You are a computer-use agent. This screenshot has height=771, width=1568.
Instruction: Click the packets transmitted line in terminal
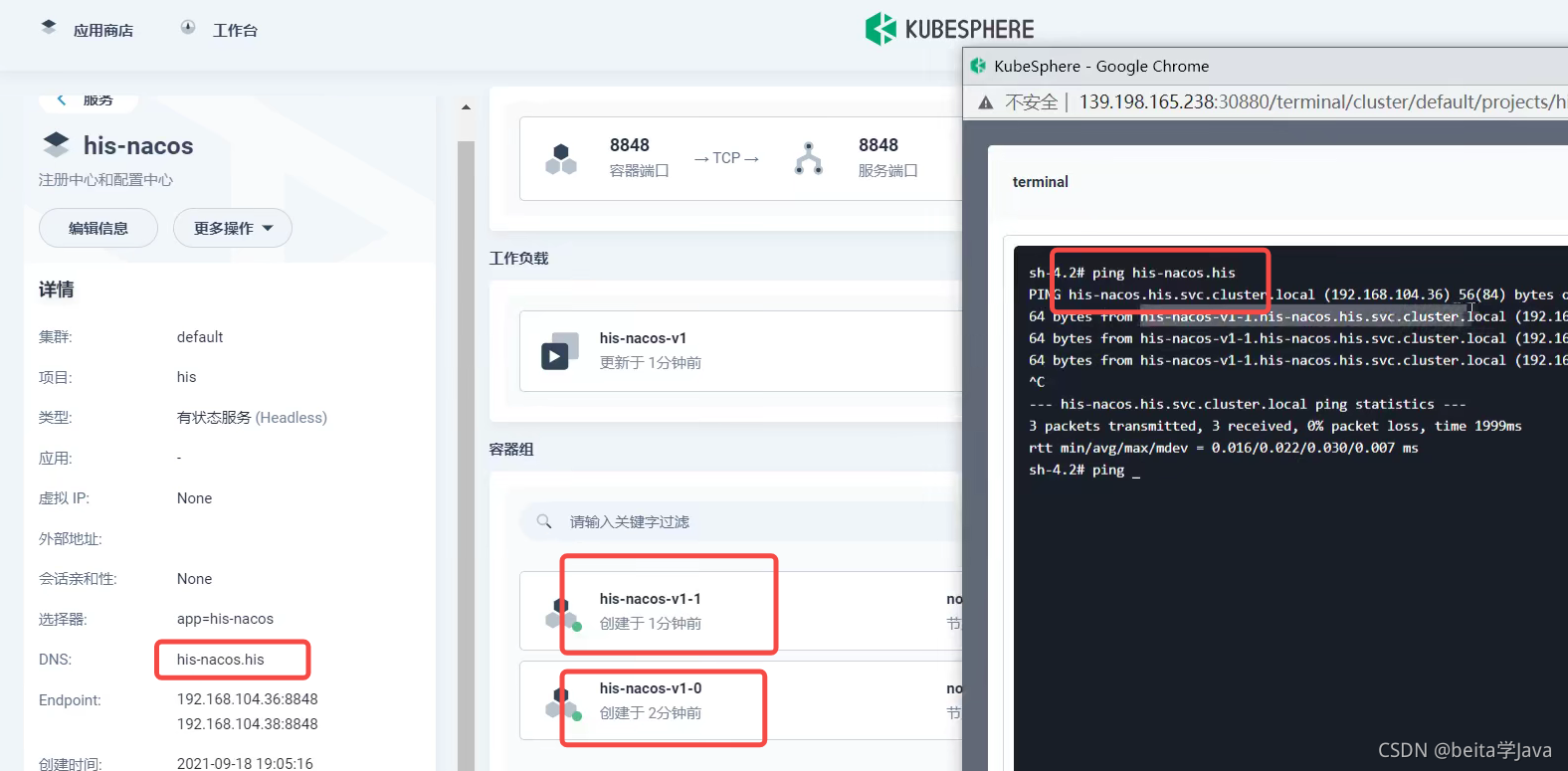(x=1274, y=426)
